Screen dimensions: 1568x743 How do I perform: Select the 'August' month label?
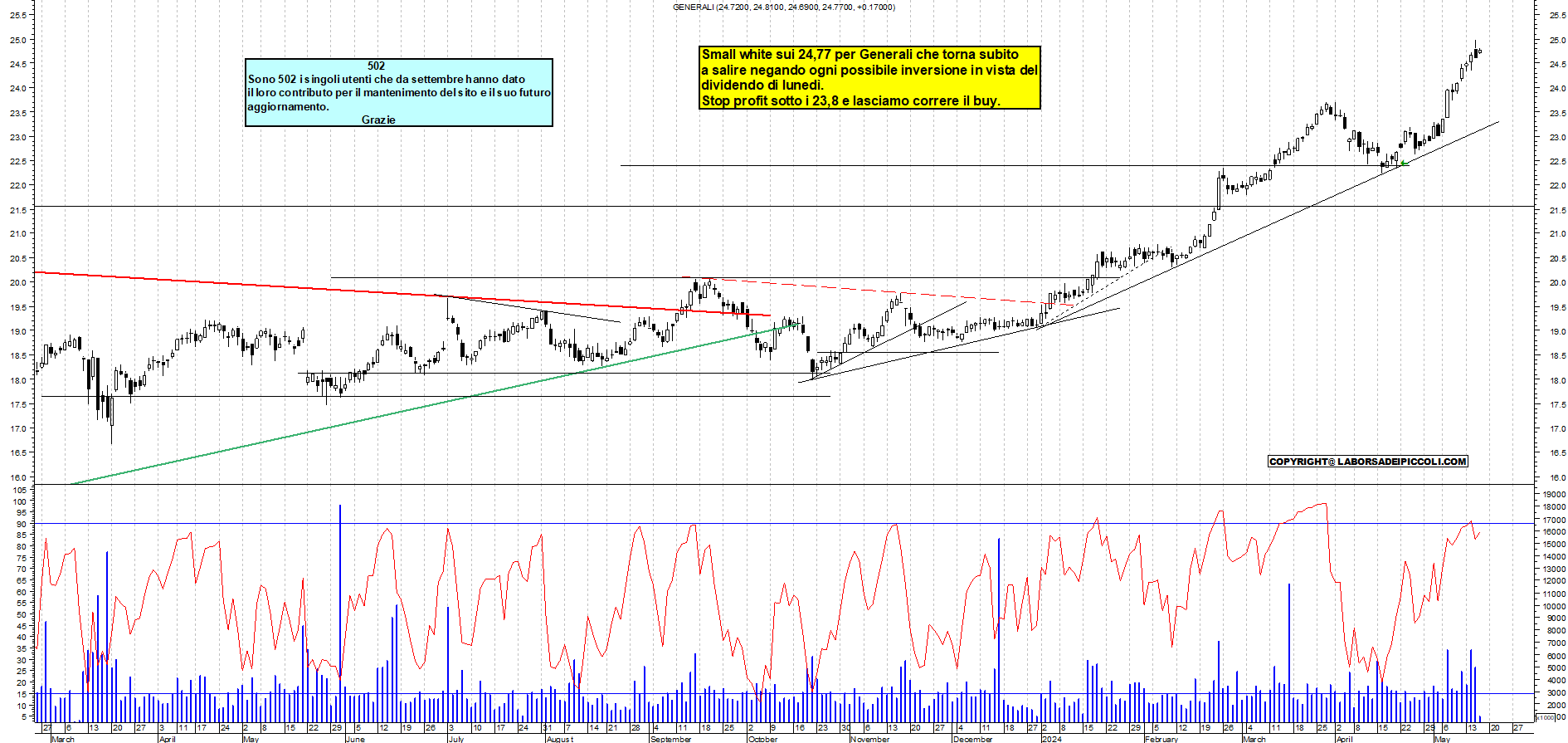(560, 739)
